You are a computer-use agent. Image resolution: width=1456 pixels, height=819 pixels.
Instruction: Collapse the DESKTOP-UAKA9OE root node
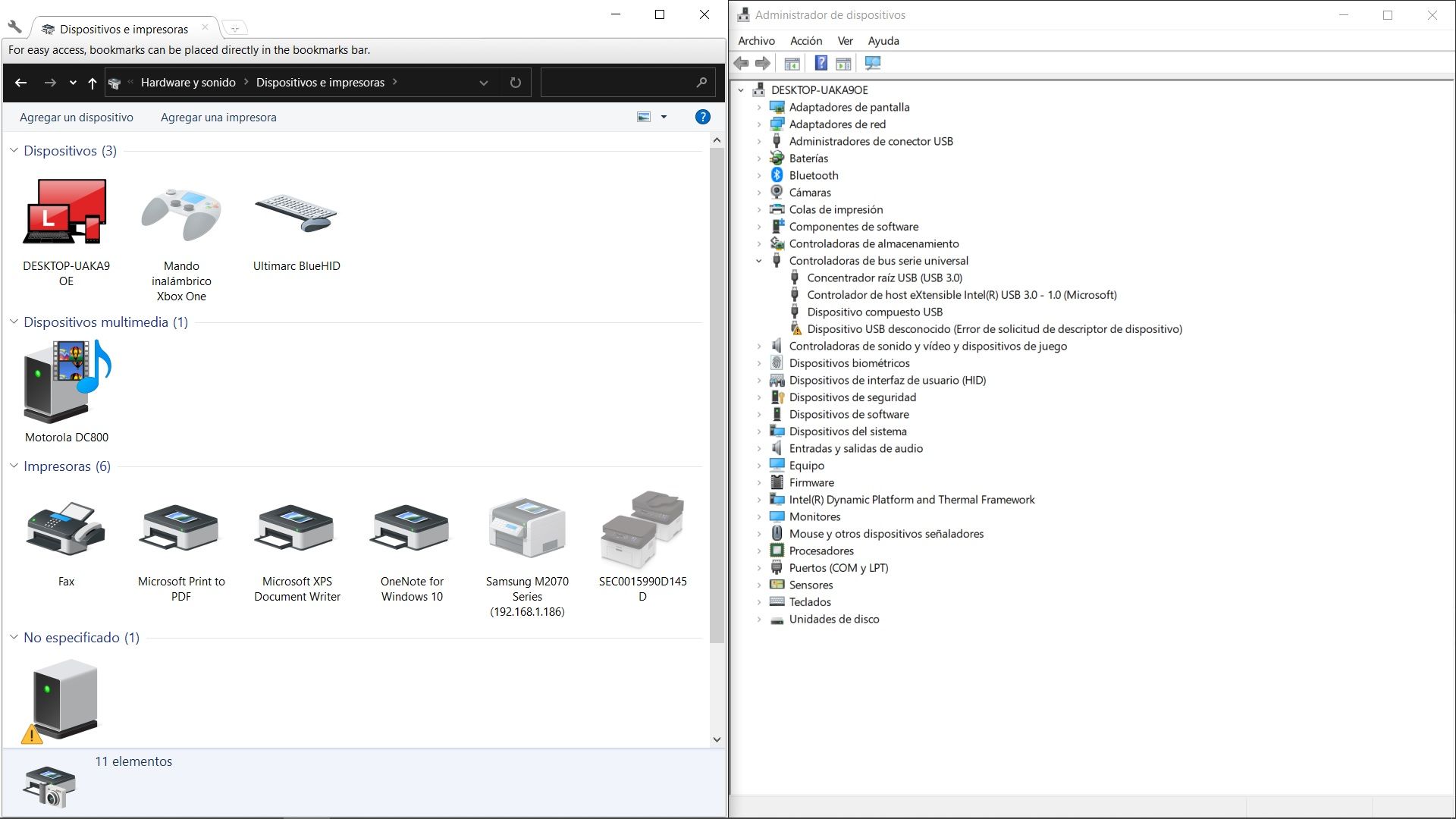pyautogui.click(x=741, y=90)
